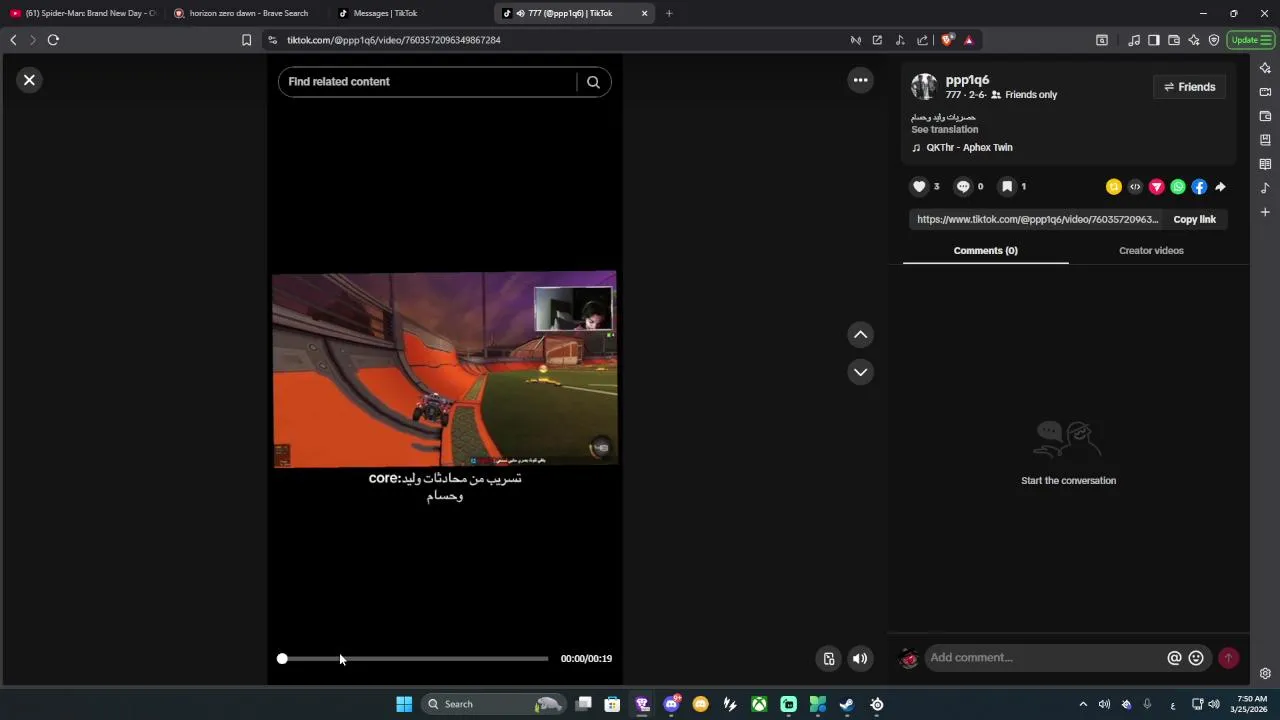
Task: Open the Brave Shields lion icon
Action: 947,40
